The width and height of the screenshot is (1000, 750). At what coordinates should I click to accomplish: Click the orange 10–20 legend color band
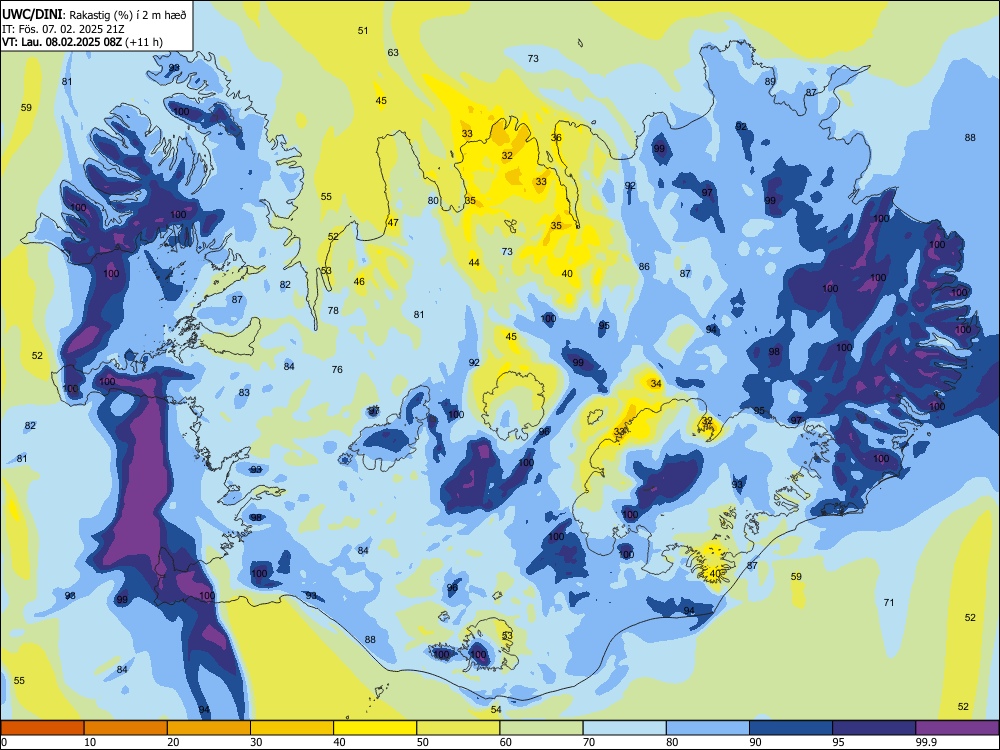[126, 728]
